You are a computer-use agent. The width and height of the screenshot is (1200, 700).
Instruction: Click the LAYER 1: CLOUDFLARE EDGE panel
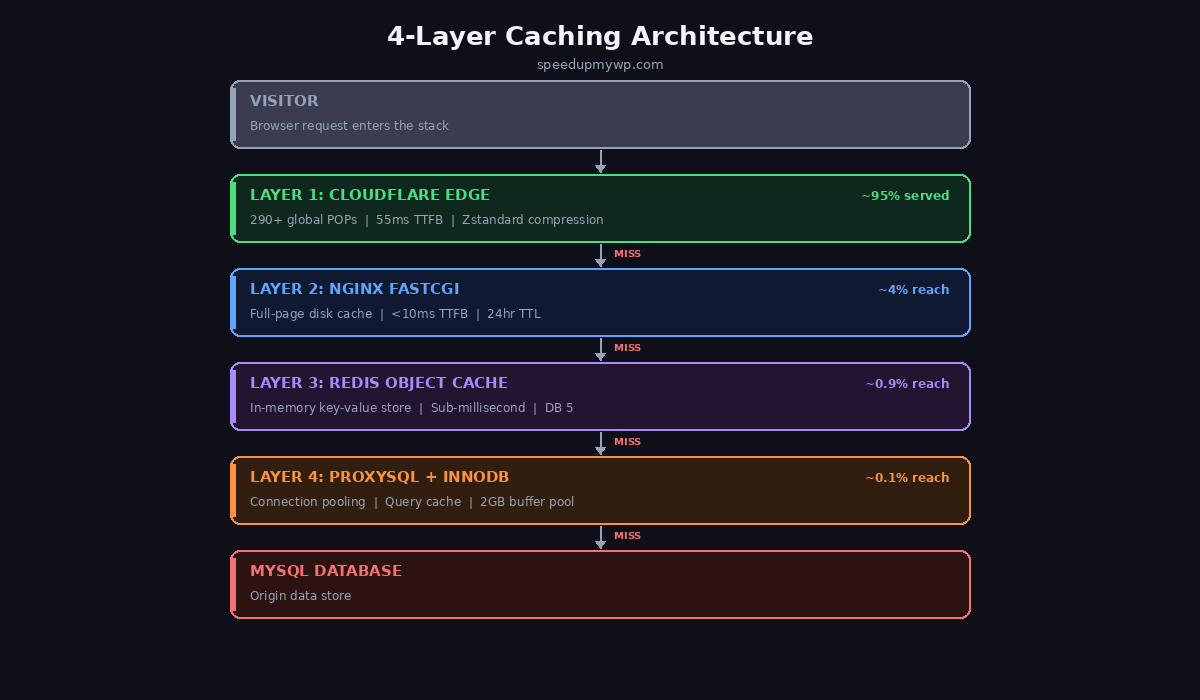600,208
